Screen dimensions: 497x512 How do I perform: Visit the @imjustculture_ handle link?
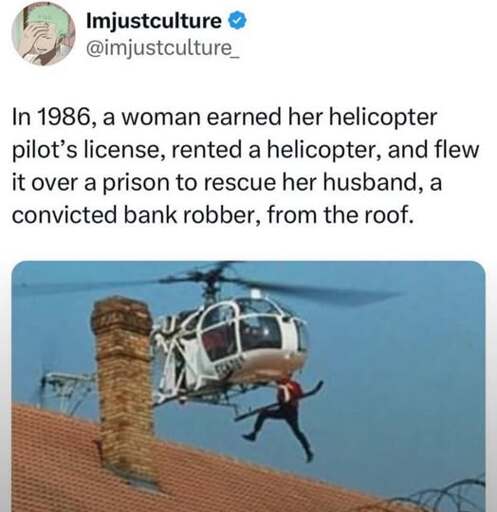click(163, 48)
